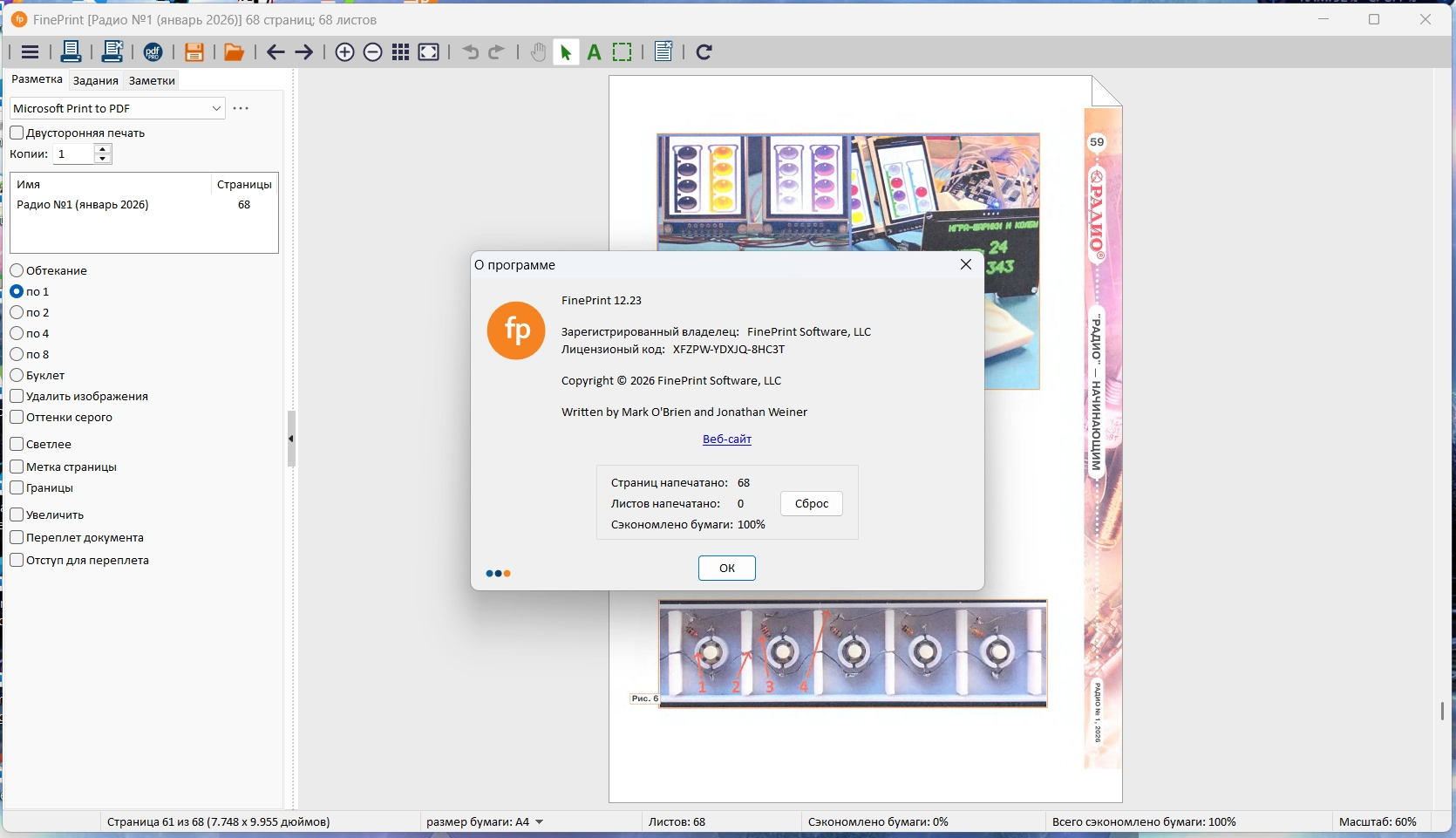Click the Print toolbar icon
The height and width of the screenshot is (838, 1456).
coord(71,52)
